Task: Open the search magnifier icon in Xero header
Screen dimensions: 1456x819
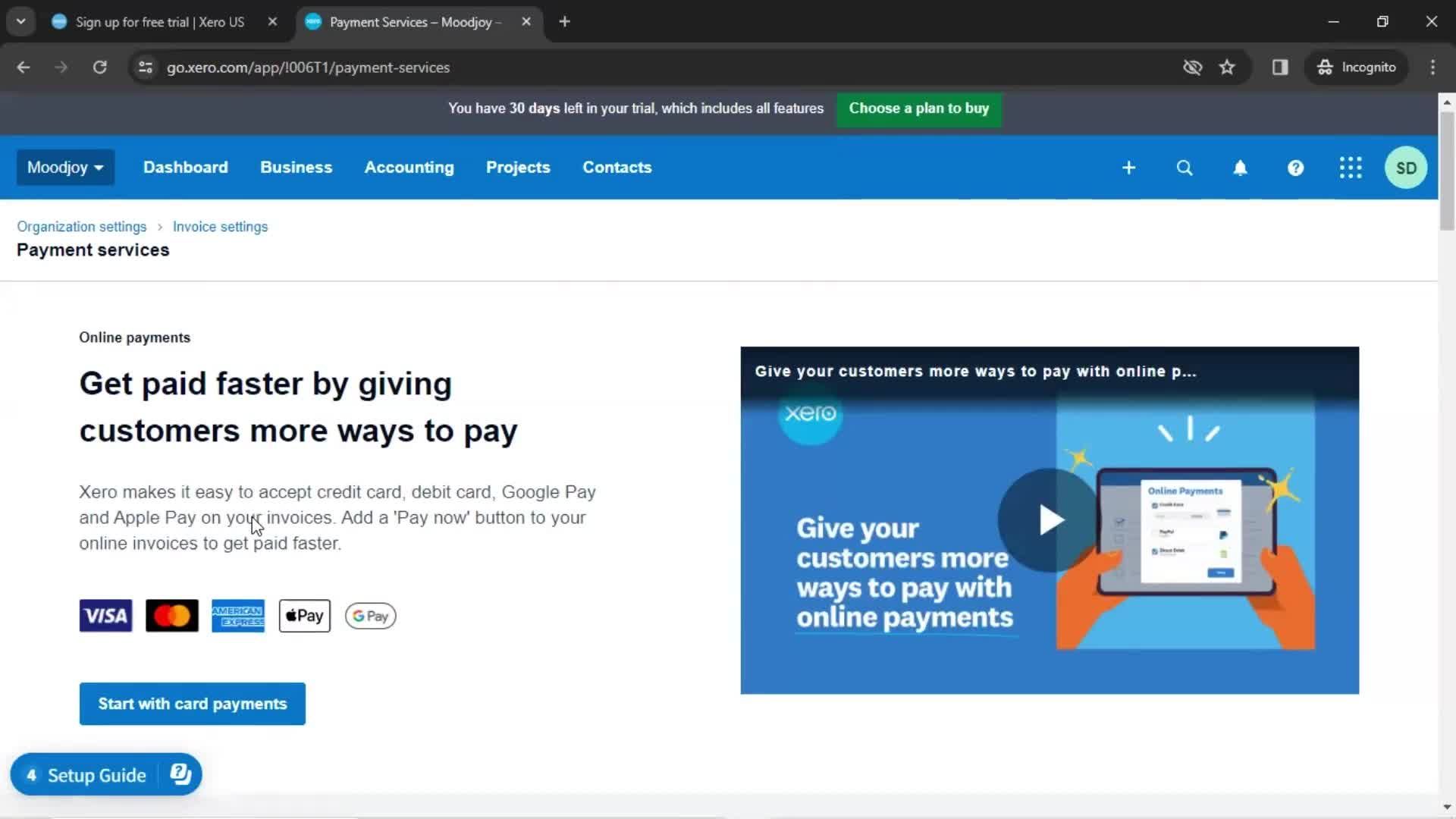Action: coord(1185,168)
